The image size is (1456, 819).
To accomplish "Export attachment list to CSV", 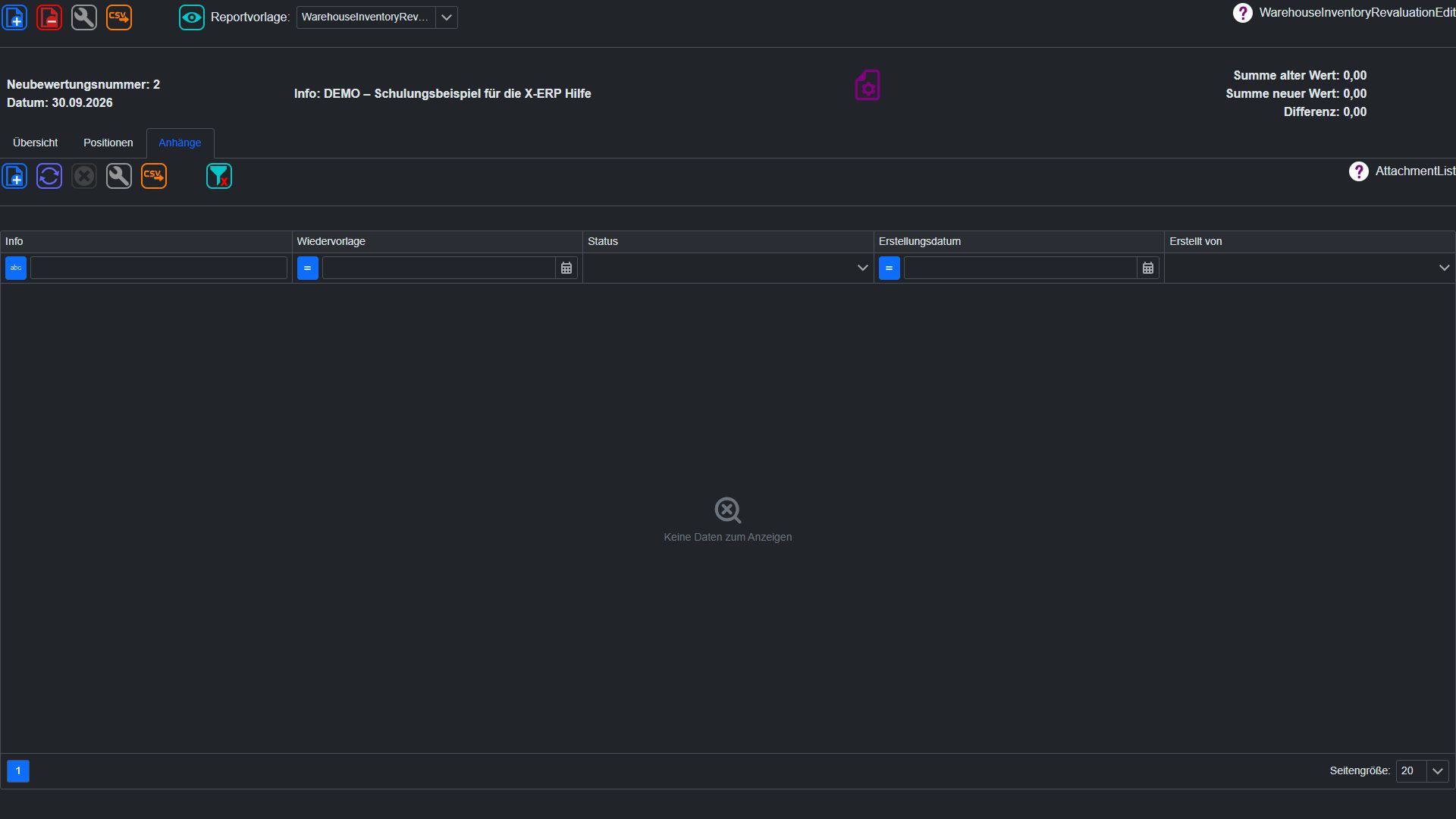I will [x=154, y=176].
